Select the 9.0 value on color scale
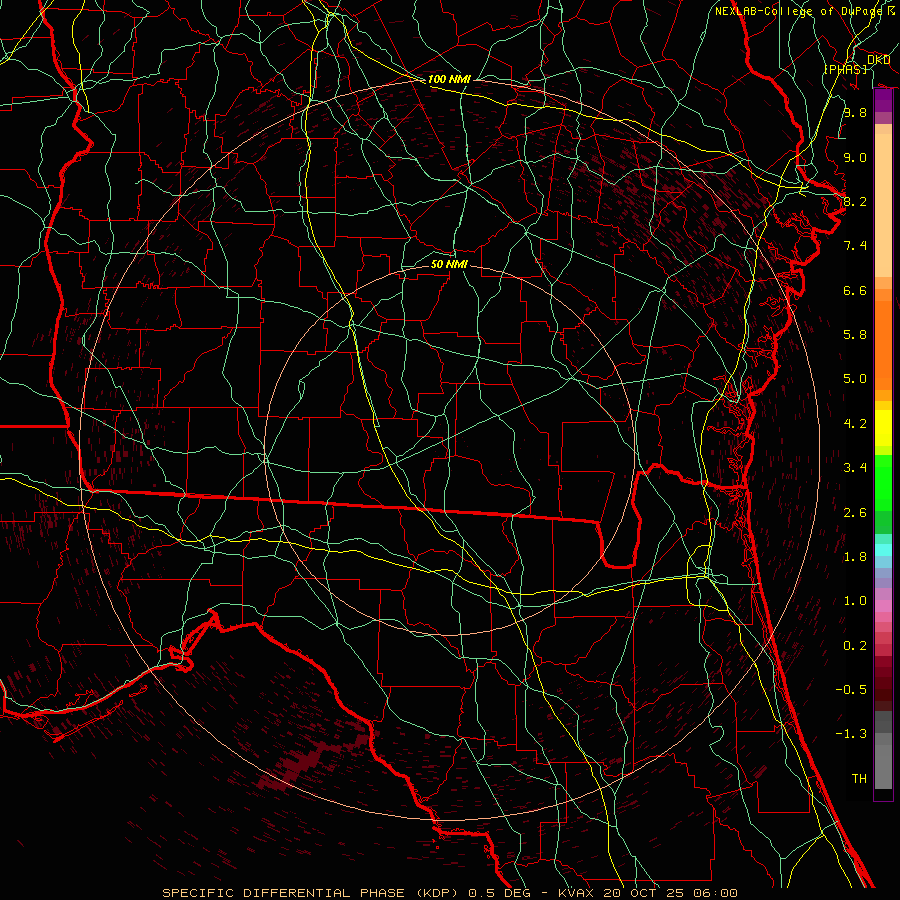This screenshot has height=900, width=900. tap(855, 157)
